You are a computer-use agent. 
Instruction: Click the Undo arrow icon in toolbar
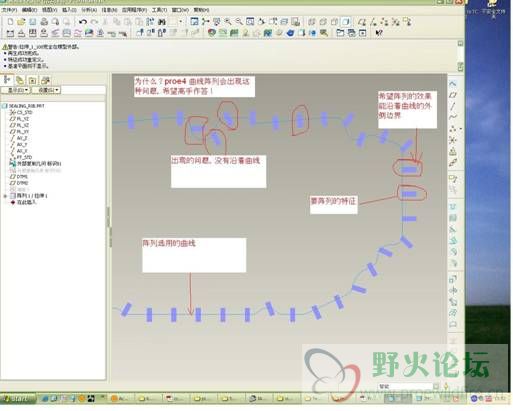click(x=83, y=22)
